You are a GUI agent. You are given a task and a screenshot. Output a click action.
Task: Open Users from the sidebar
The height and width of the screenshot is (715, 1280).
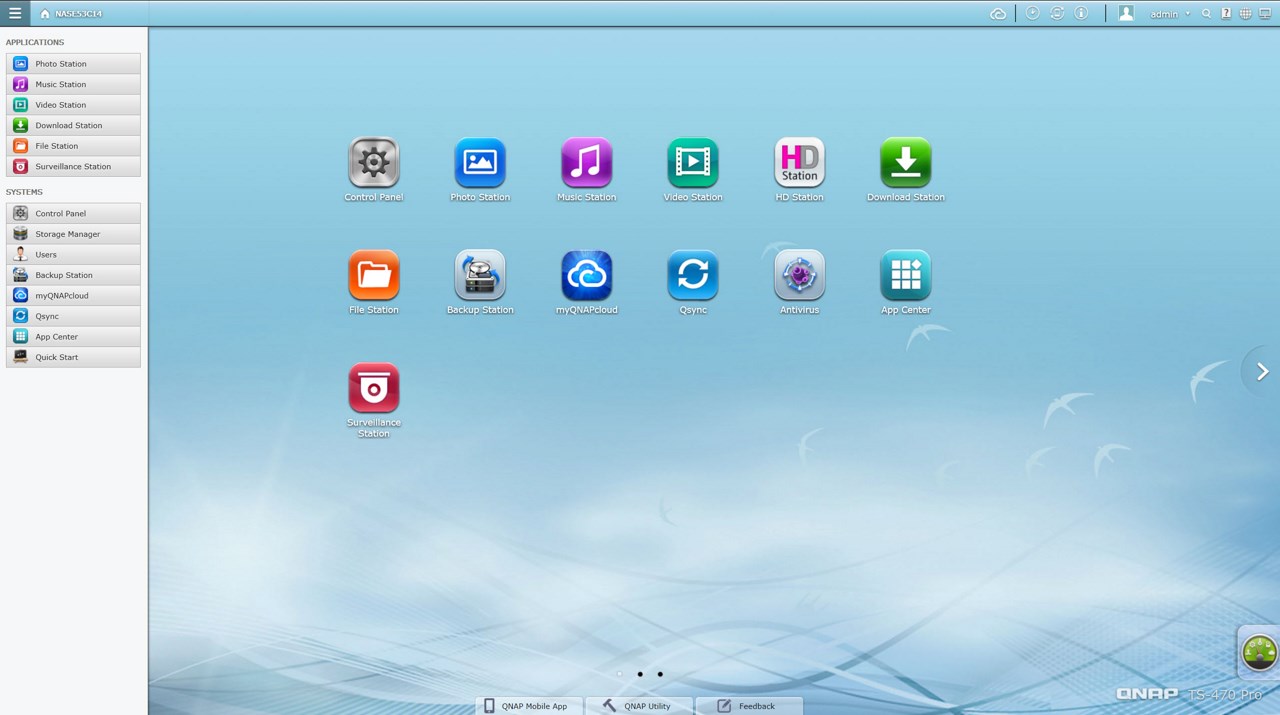[x=73, y=254]
